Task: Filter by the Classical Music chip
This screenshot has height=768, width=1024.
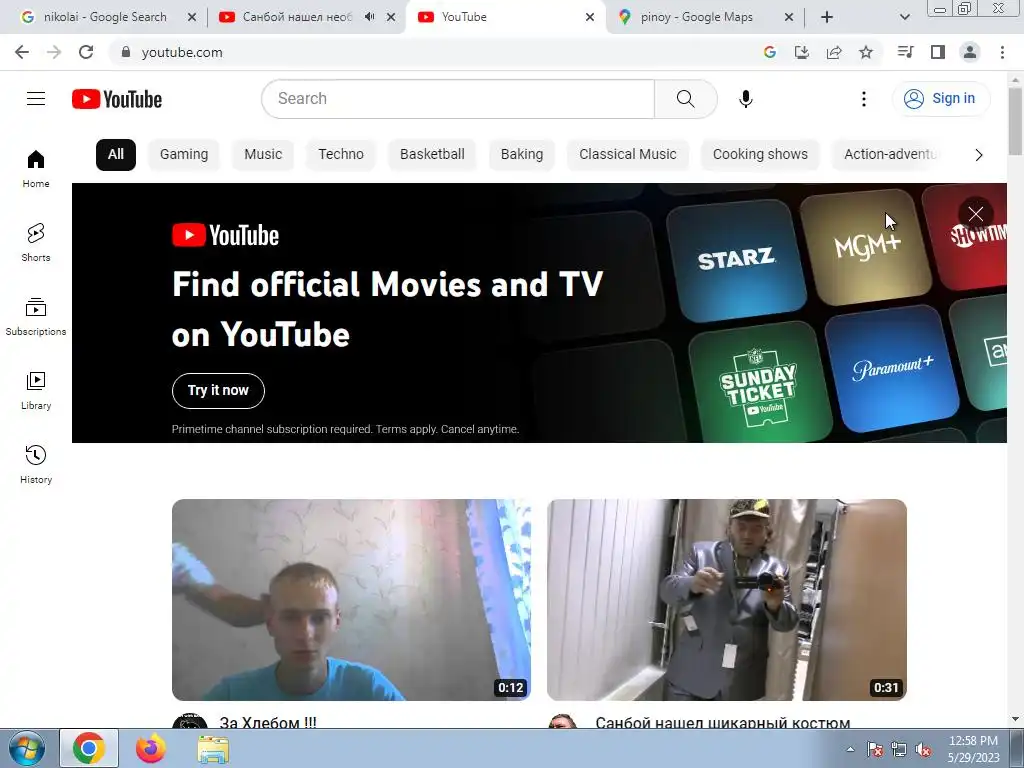Action: [x=628, y=155]
